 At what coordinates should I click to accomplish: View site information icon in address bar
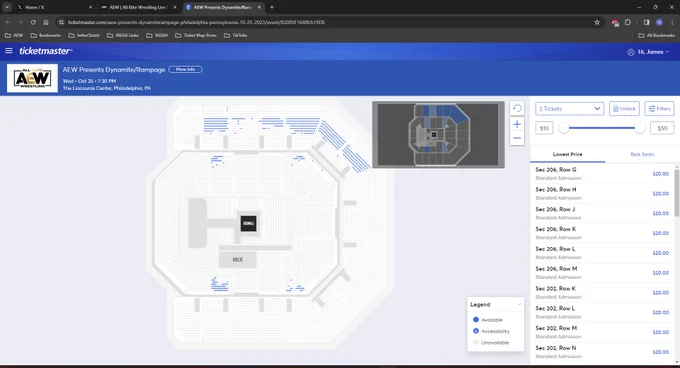click(61, 22)
